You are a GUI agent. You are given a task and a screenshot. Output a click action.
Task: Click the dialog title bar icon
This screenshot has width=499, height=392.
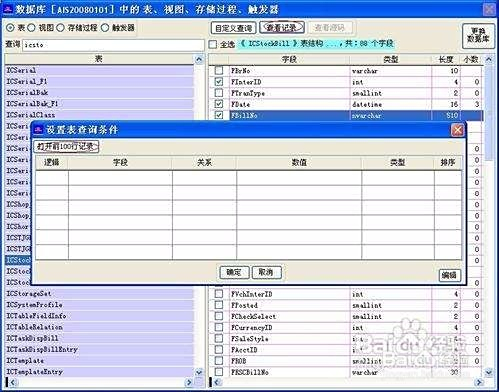click(39, 129)
